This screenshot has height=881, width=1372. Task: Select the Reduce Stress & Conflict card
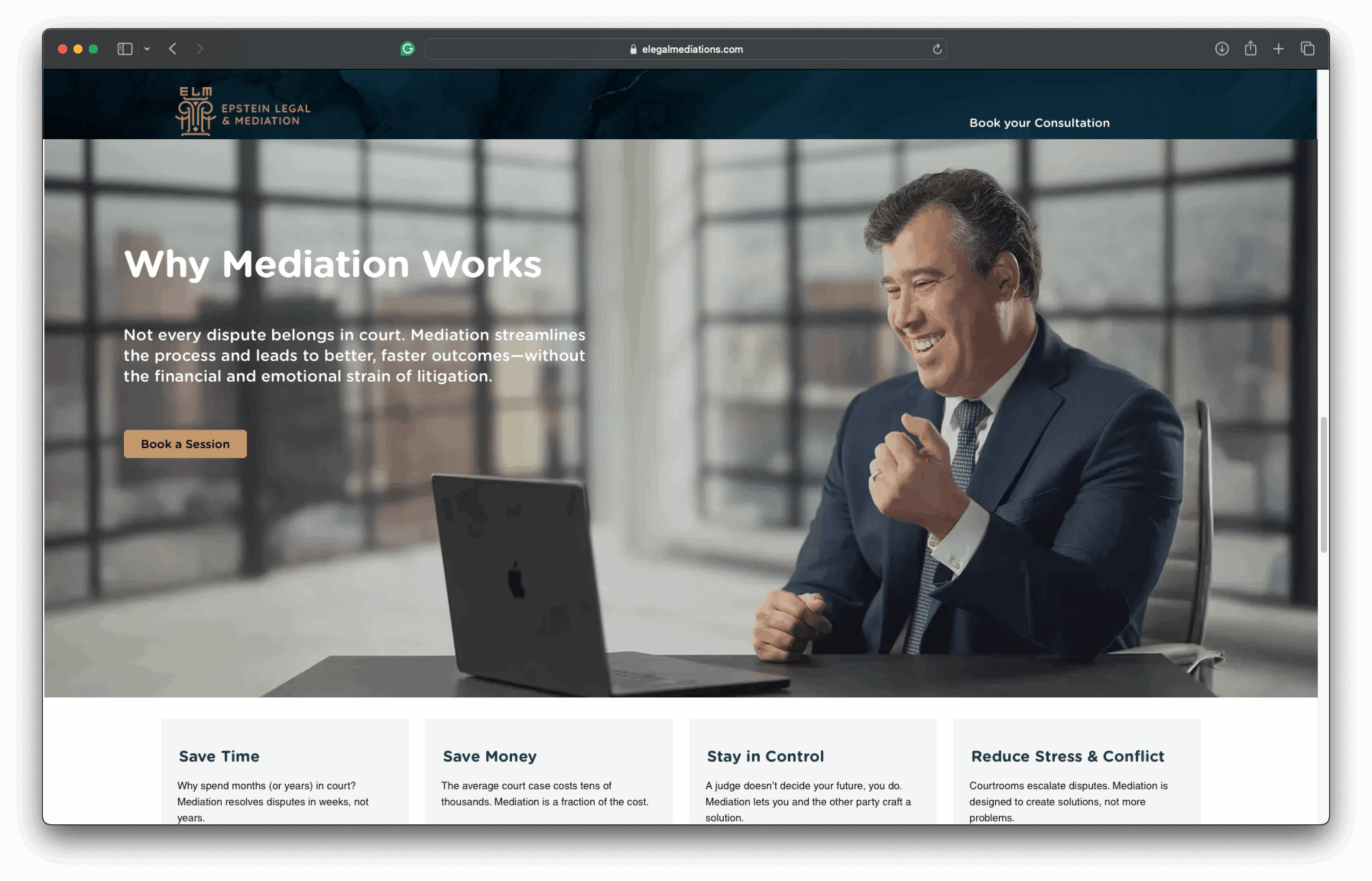(x=1077, y=772)
